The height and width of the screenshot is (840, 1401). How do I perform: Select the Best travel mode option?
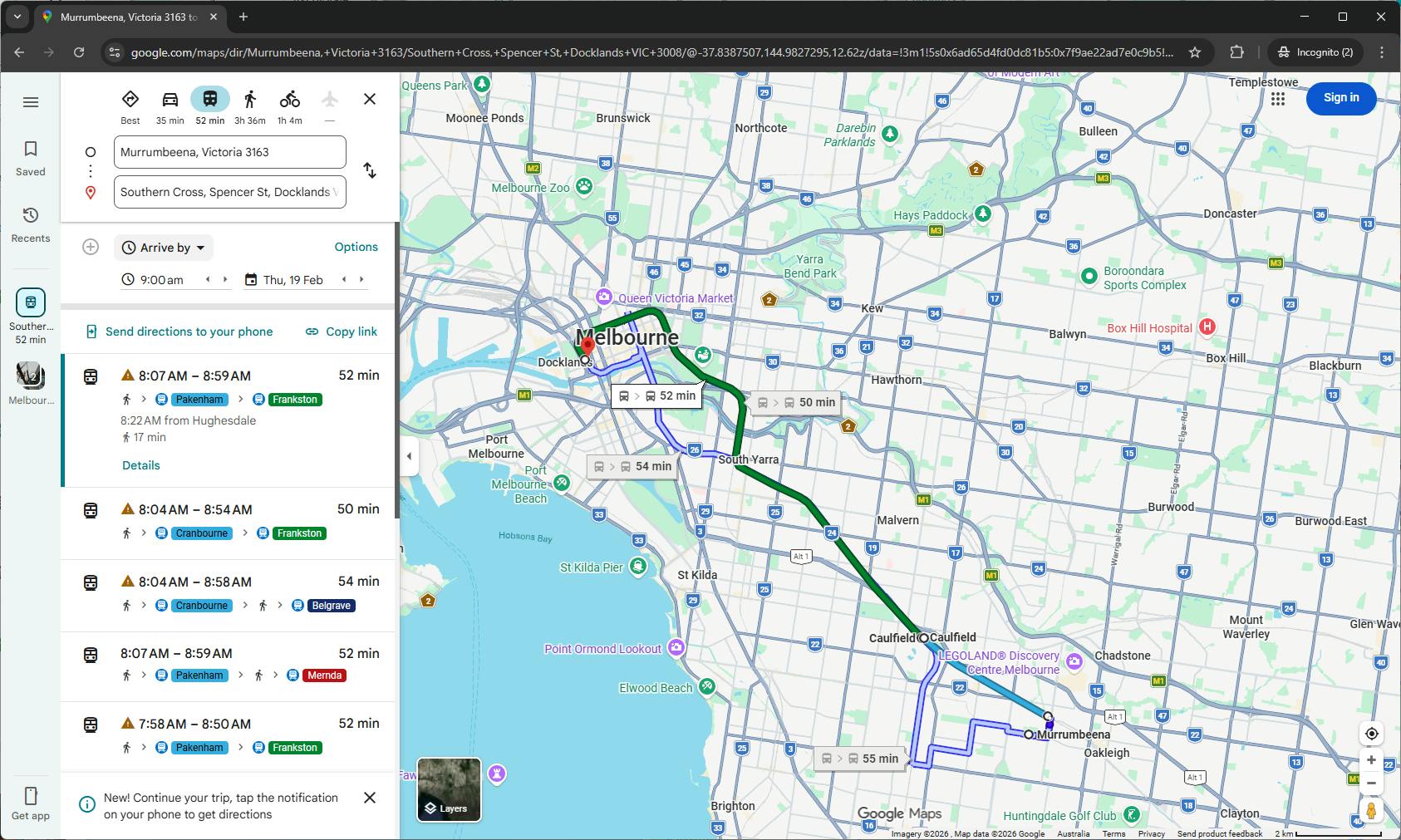[x=130, y=101]
